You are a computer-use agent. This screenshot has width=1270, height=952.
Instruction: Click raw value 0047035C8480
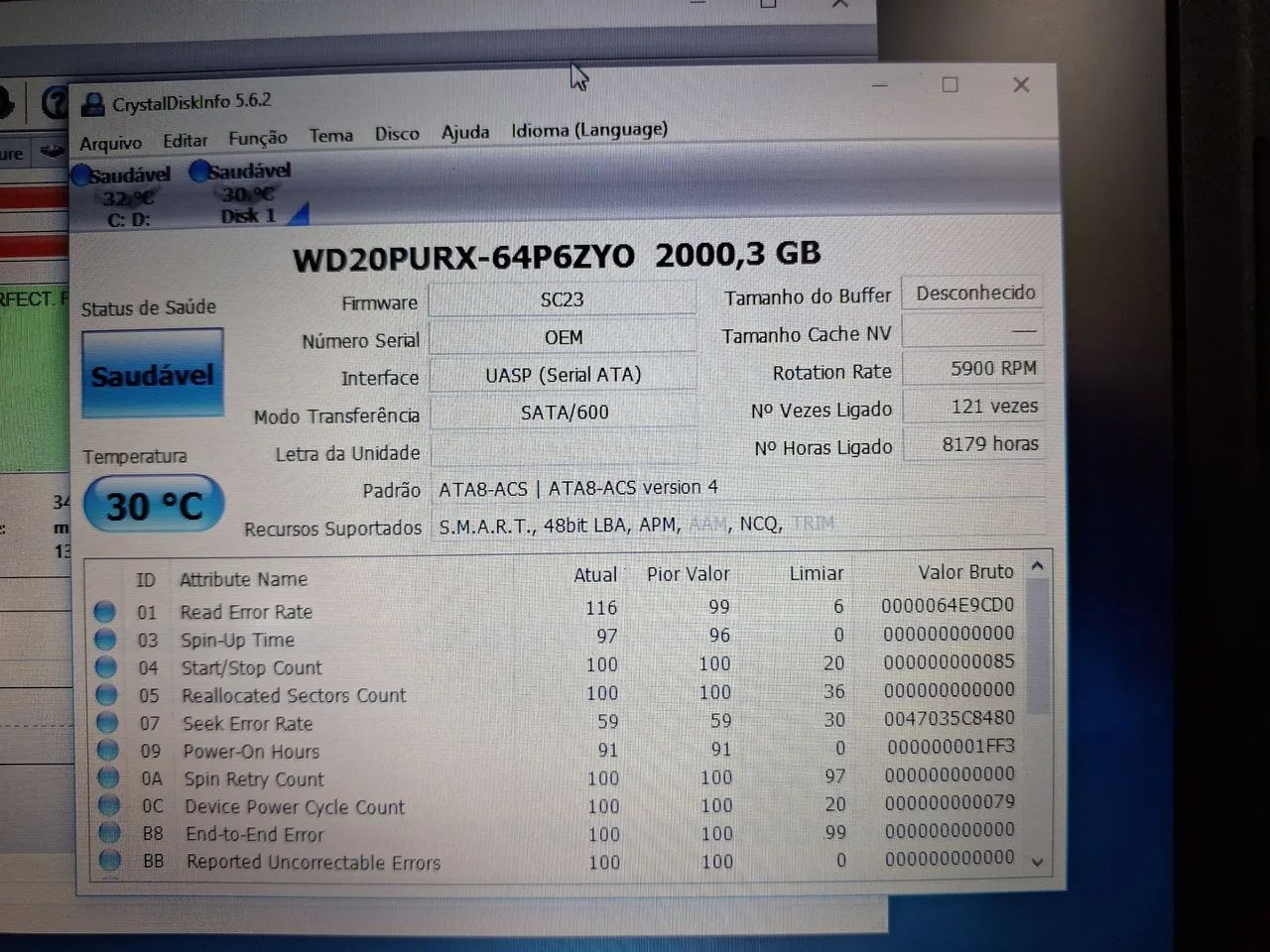pos(950,717)
